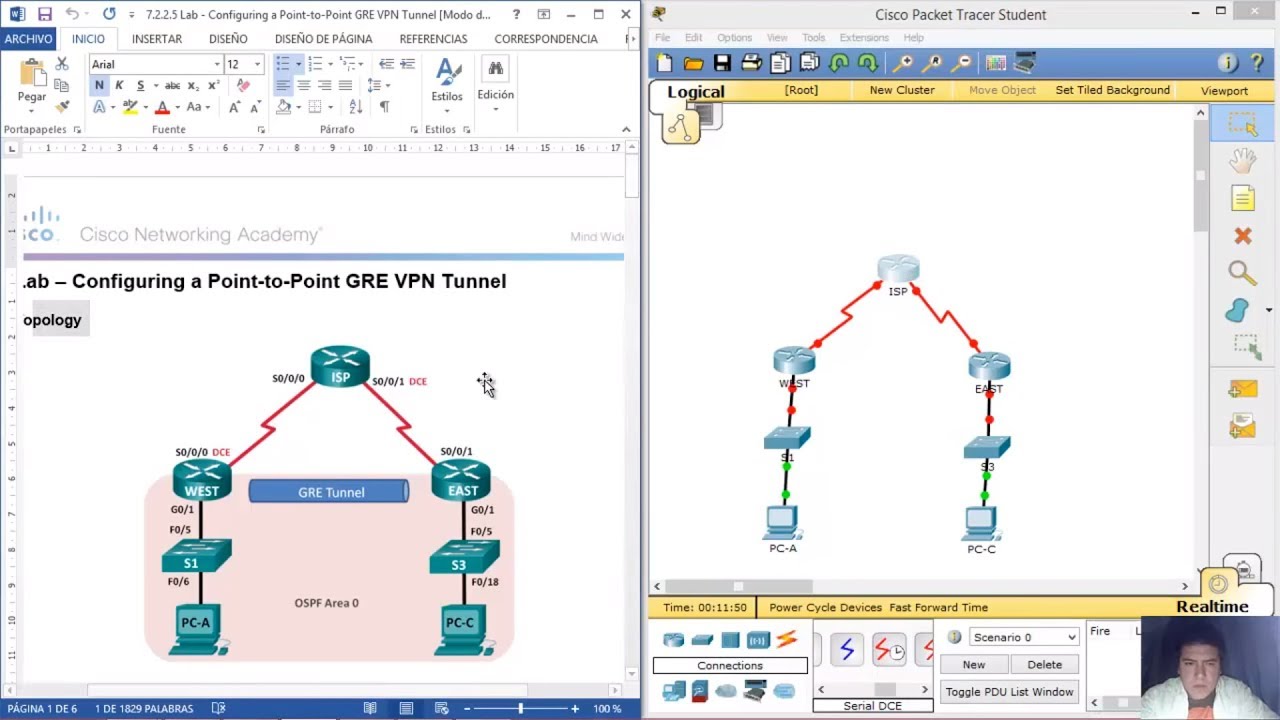
Task: Align text left in Word
Action: pyautogui.click(x=283, y=86)
